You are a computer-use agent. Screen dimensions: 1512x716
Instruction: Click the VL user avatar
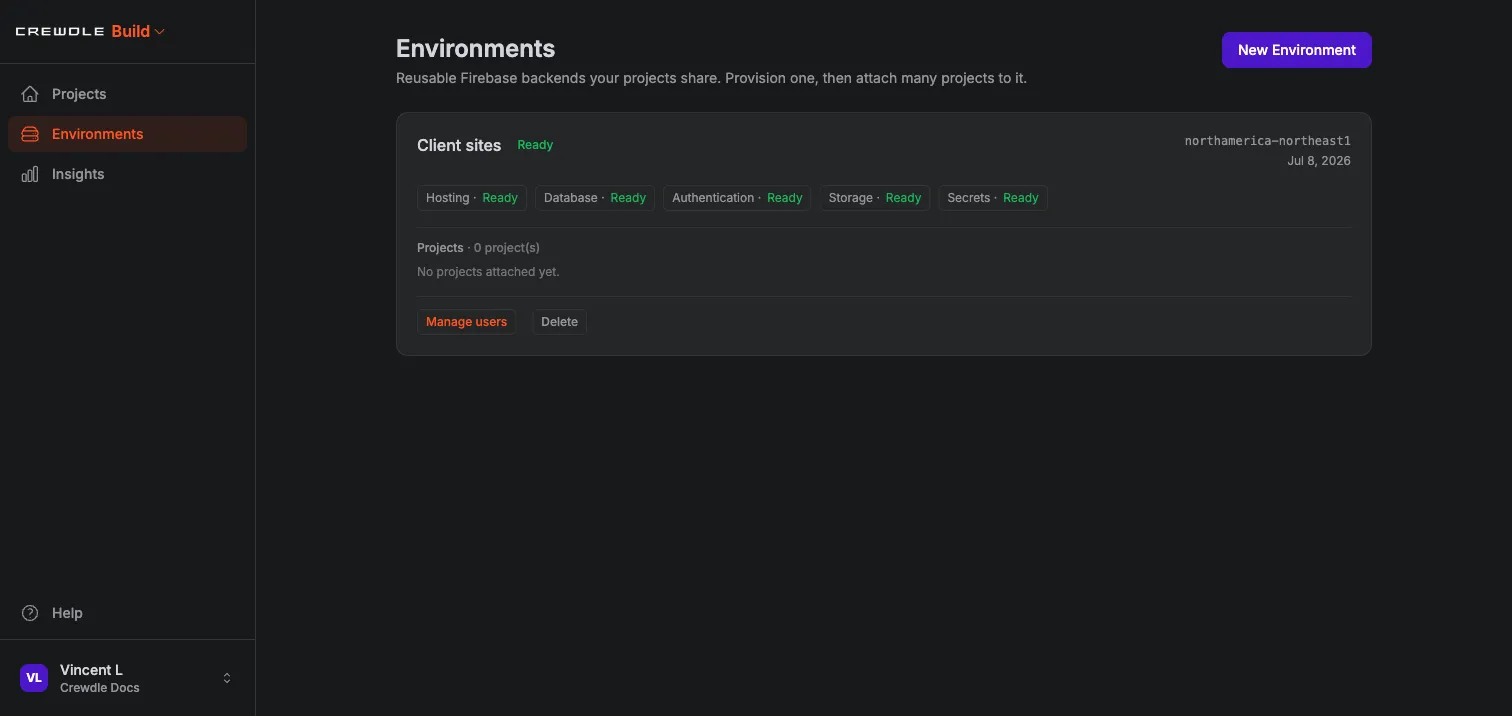click(34, 678)
